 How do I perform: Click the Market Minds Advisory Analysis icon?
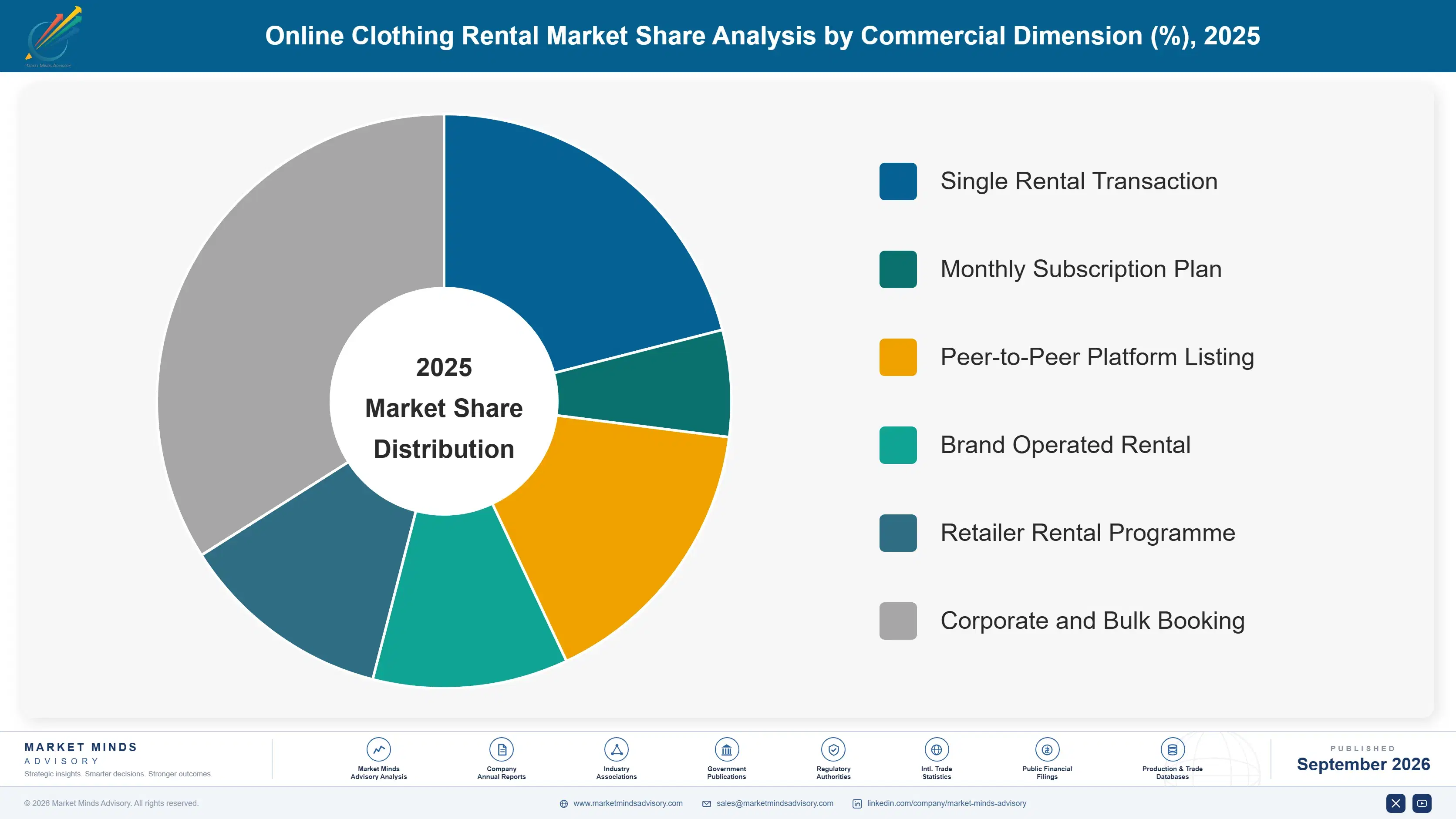point(379,749)
